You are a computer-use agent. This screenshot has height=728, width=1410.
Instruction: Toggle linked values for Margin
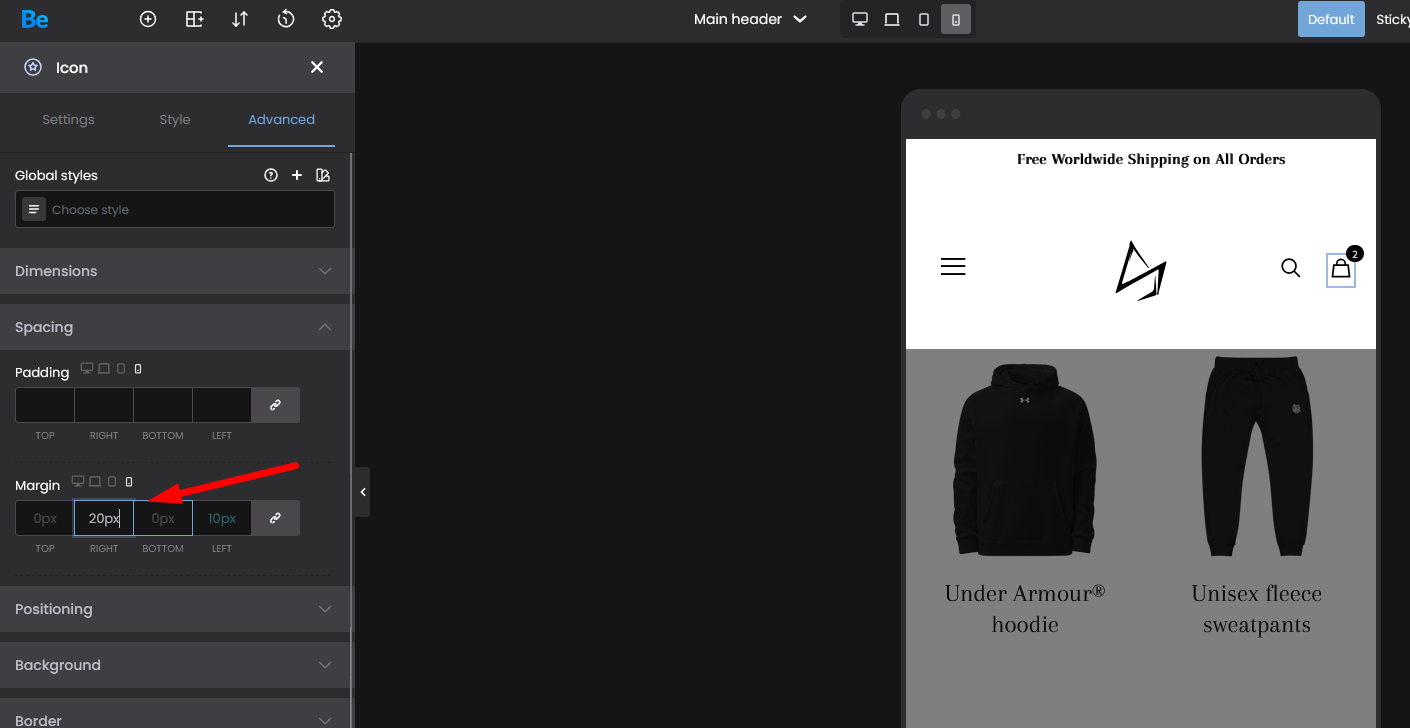(x=275, y=518)
